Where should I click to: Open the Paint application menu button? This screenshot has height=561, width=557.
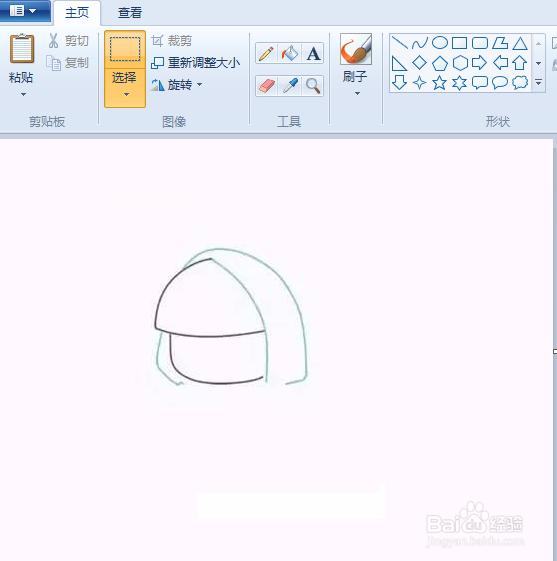24,11
